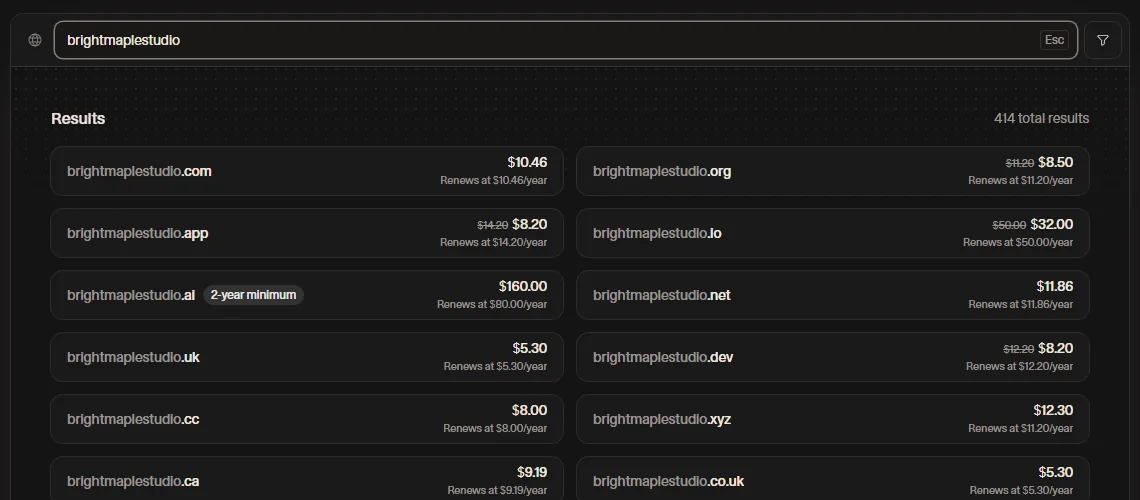Click the $11.86 price for .net
Viewport: 1140px width, 500px height.
pyautogui.click(x=1055, y=286)
